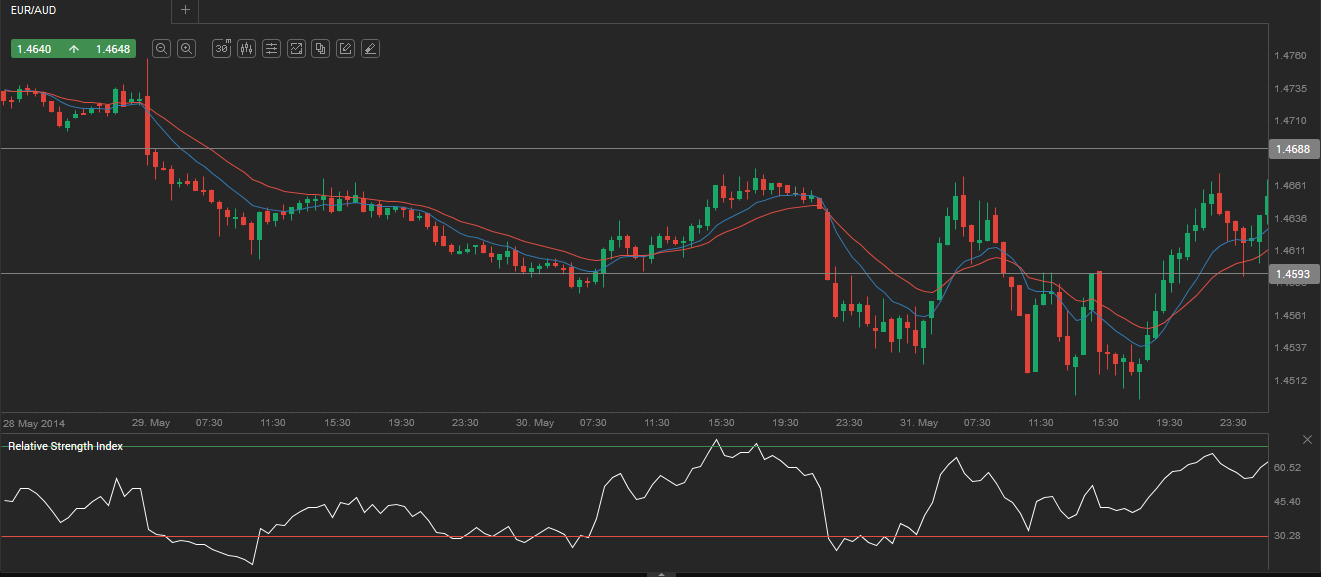Close the Relative Strength Index panel

[1307, 440]
